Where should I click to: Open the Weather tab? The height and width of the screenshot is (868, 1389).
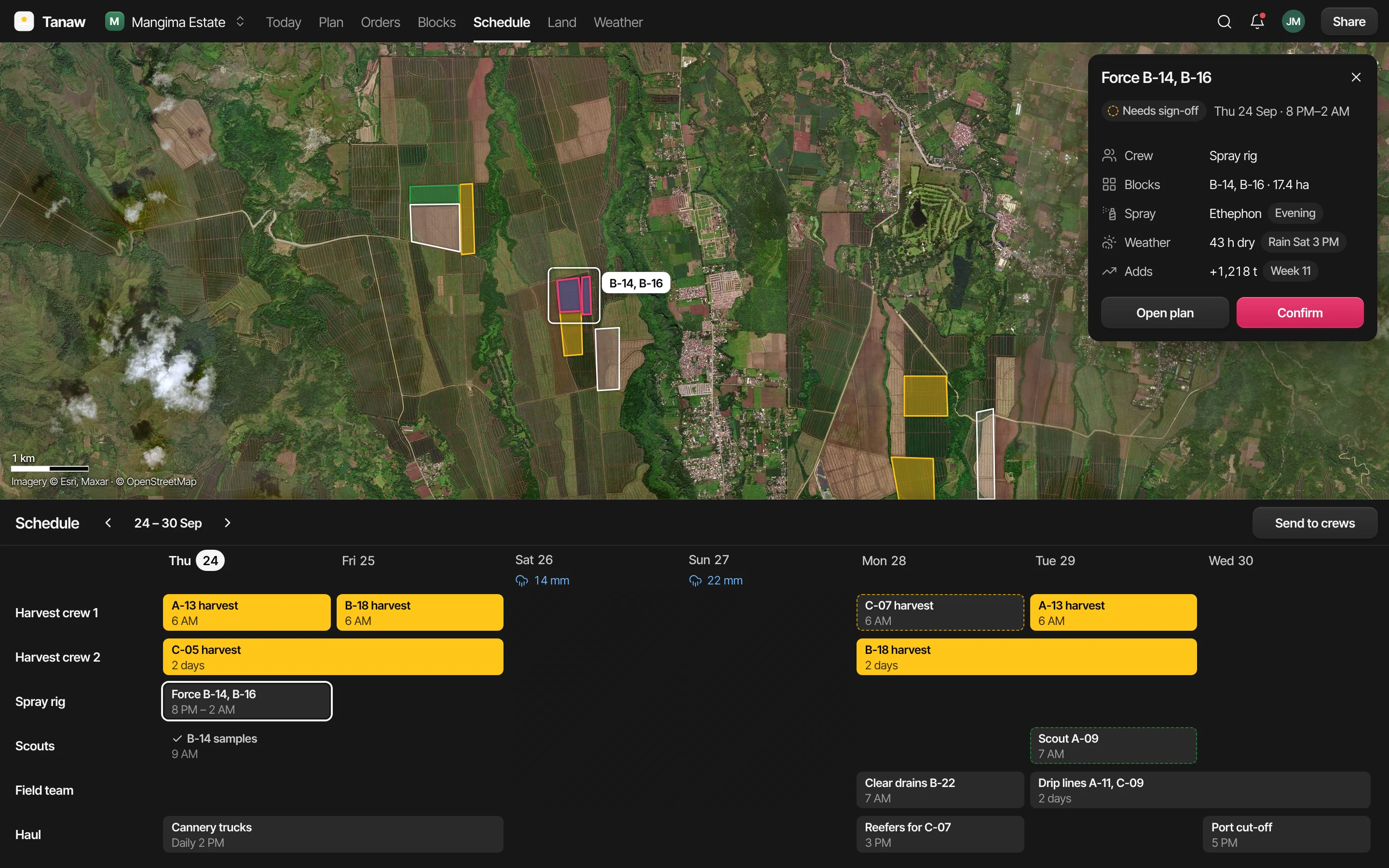click(618, 22)
